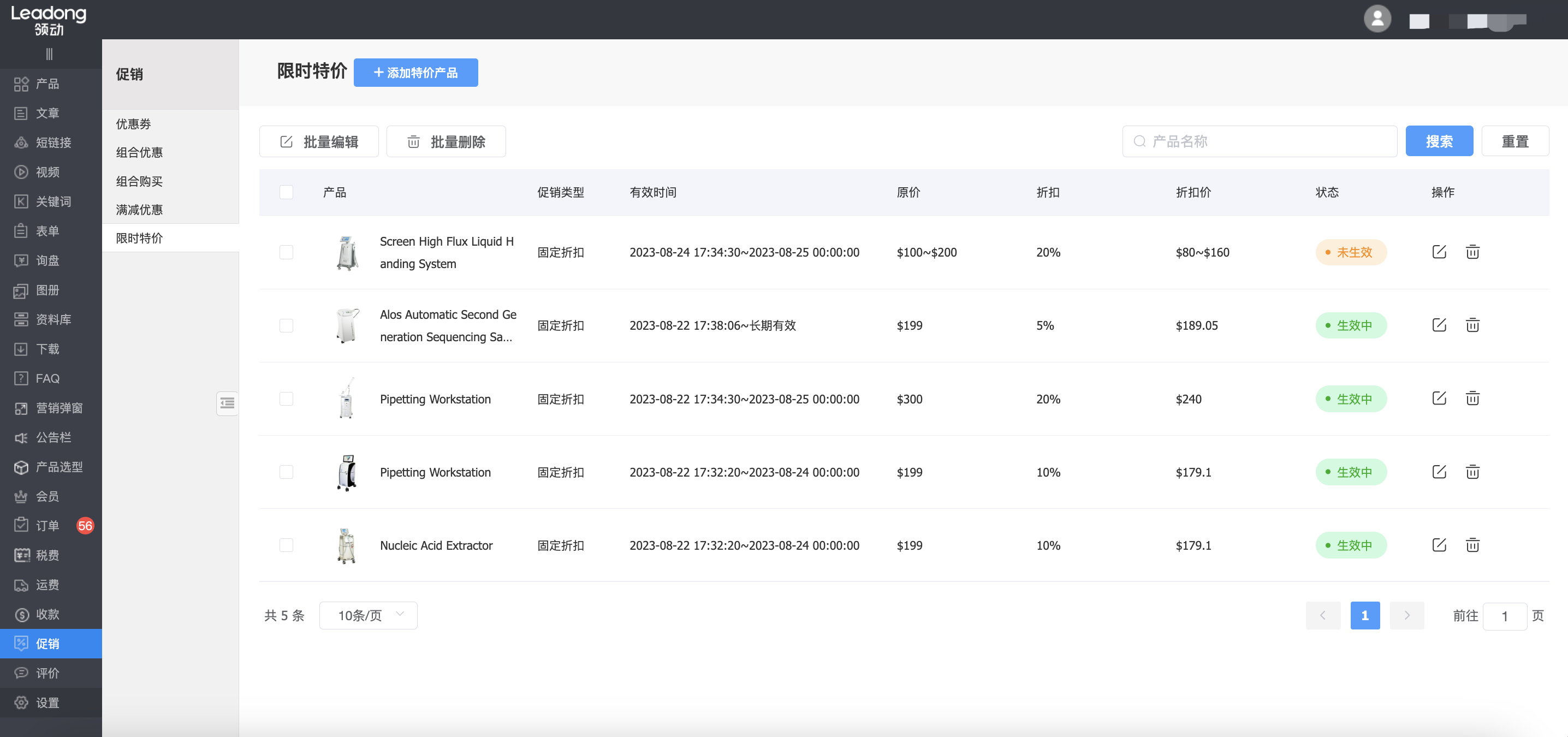Select 满减优惠 in promotion menu
Viewport: 1568px width, 737px height.
139,210
